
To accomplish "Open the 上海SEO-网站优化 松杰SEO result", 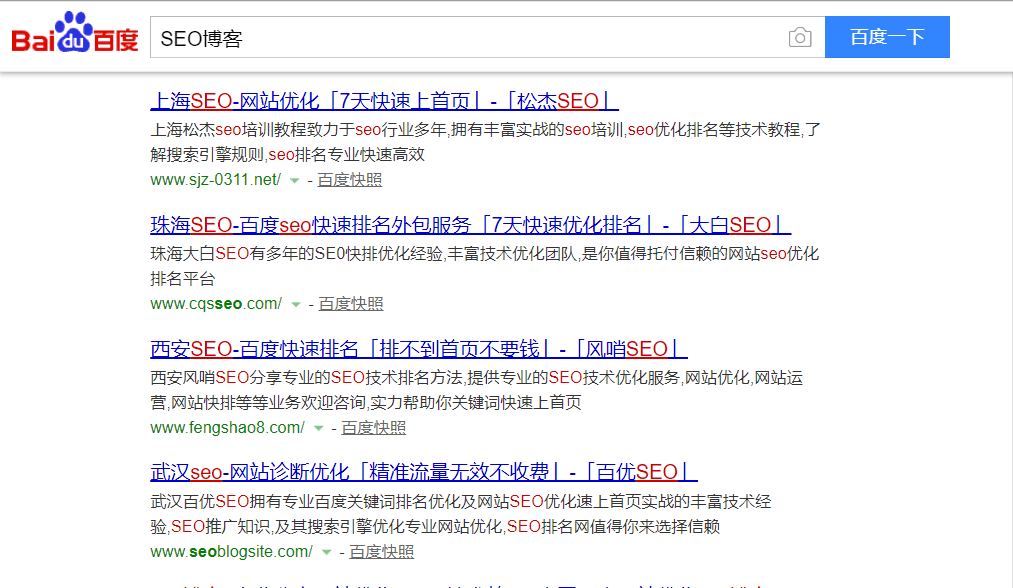I will pyautogui.click(x=384, y=101).
